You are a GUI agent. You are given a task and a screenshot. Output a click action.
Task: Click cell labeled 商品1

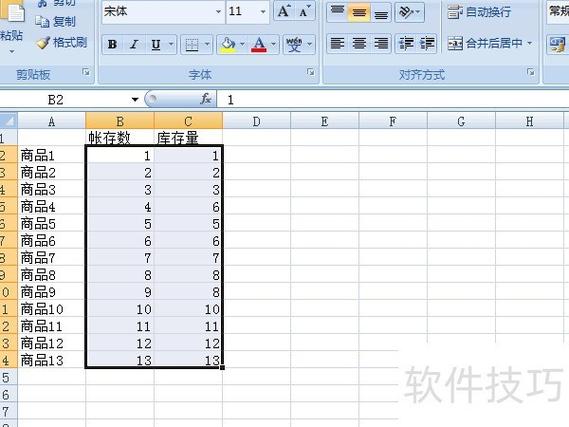pyautogui.click(x=52, y=155)
